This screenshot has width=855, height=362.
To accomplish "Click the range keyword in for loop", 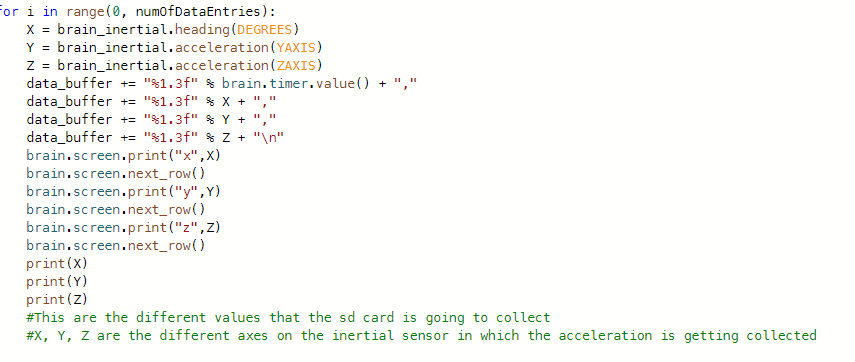I will (x=81, y=11).
